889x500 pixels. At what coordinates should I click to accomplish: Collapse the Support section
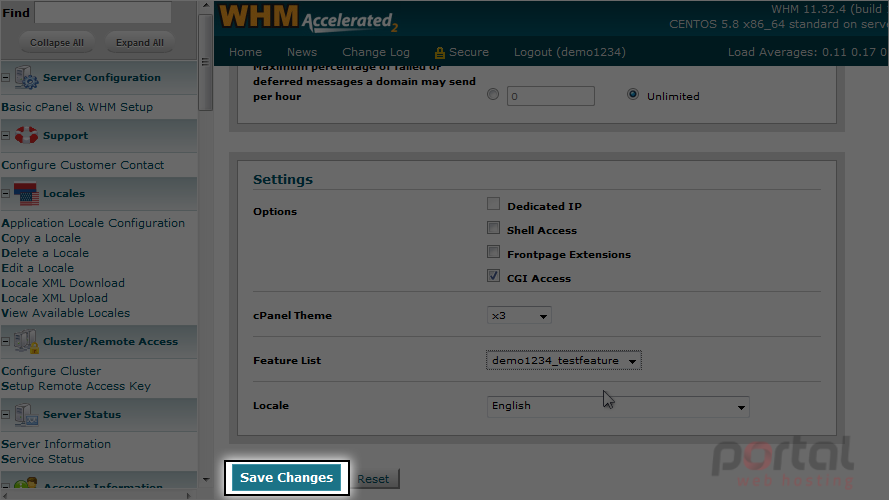coord(6,135)
